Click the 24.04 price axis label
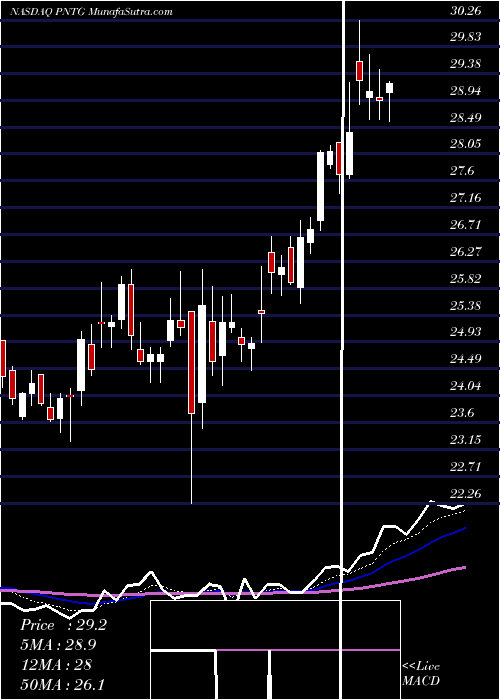This screenshot has width=500, height=700. click(x=466, y=385)
